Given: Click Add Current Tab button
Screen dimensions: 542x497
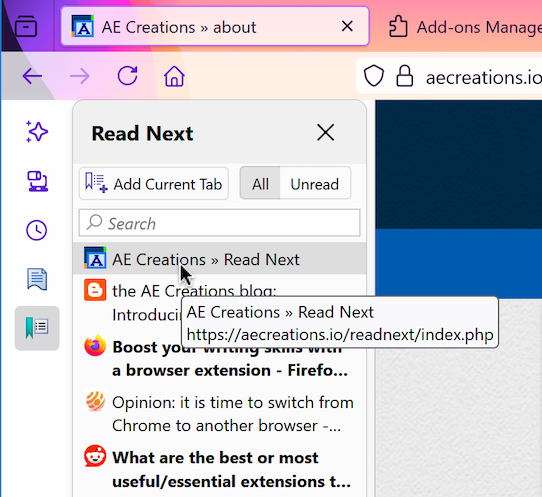Looking at the screenshot, I should [x=154, y=184].
